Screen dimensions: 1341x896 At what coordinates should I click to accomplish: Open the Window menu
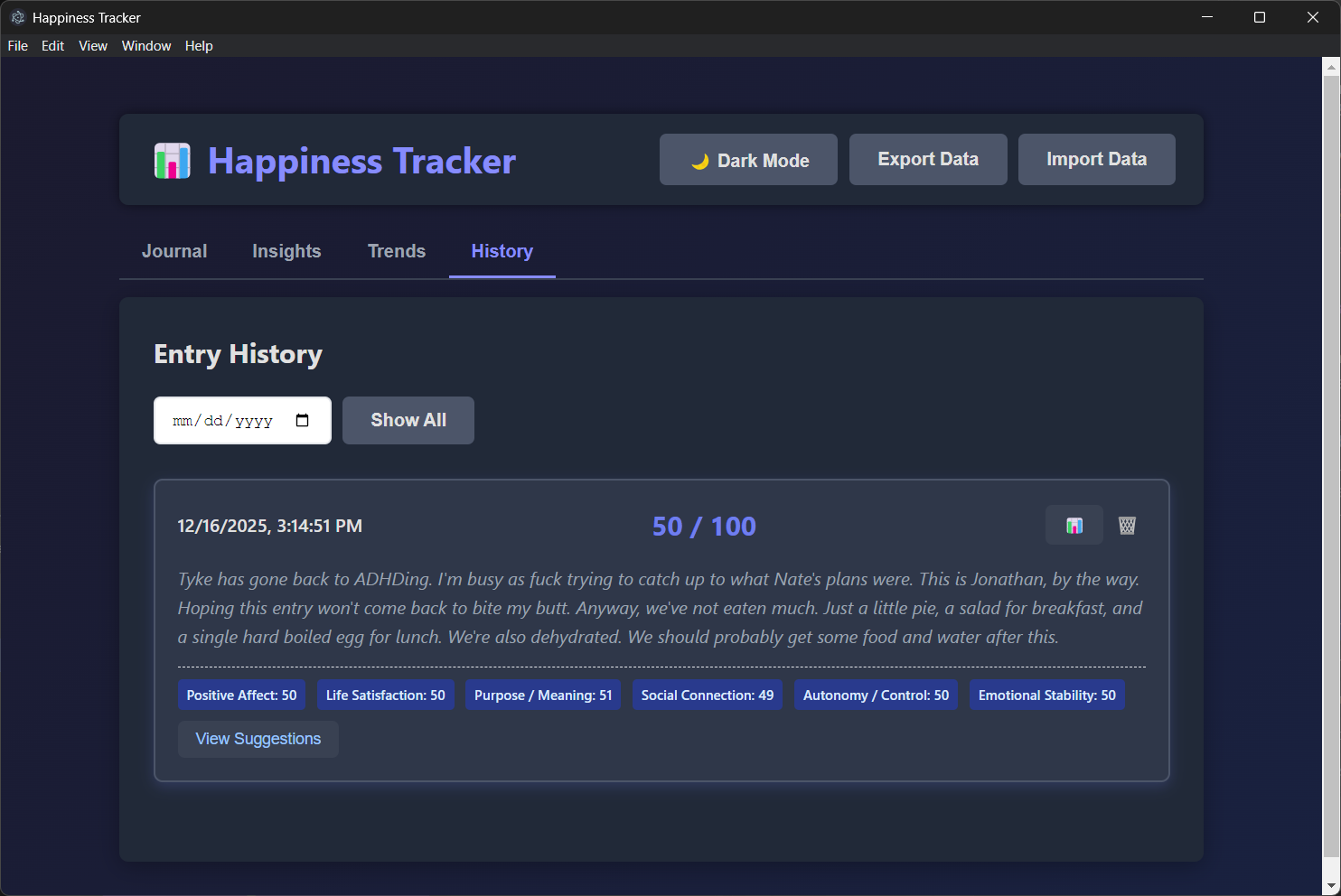[146, 46]
